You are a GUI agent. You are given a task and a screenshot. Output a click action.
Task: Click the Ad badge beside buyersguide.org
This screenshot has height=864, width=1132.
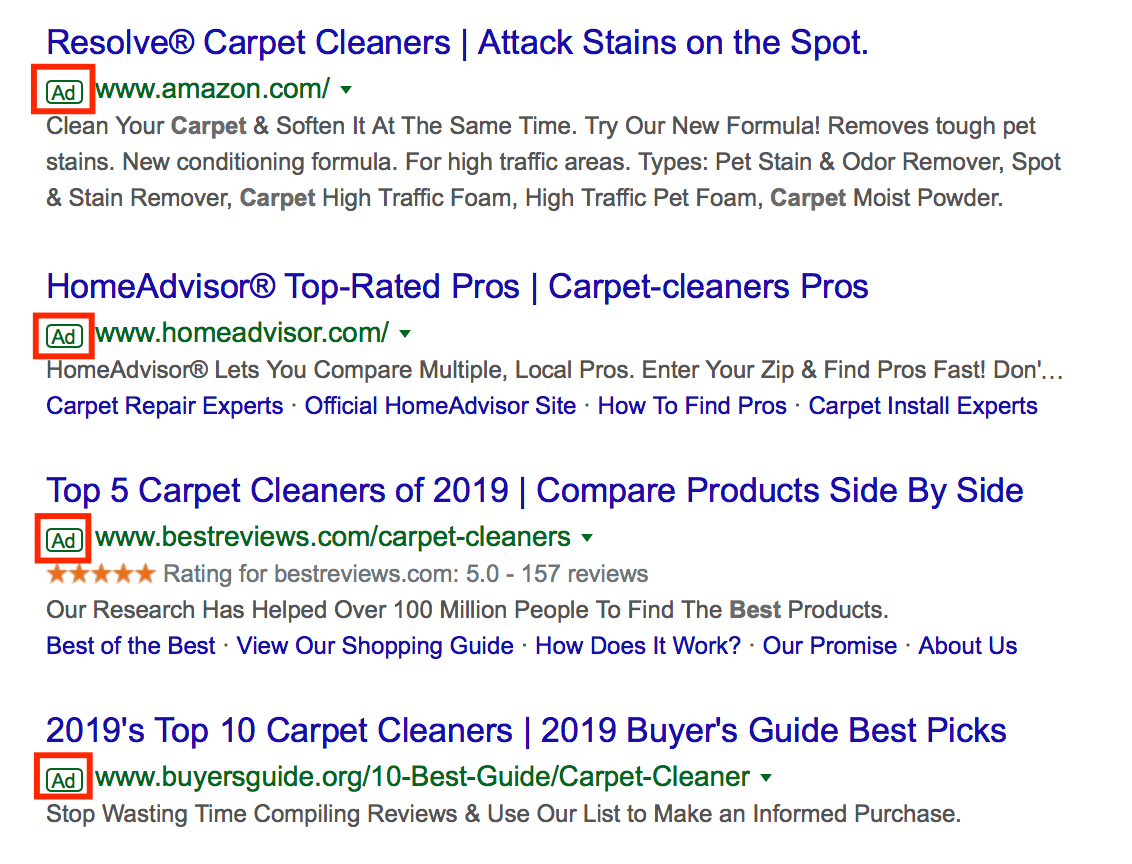tap(63, 780)
